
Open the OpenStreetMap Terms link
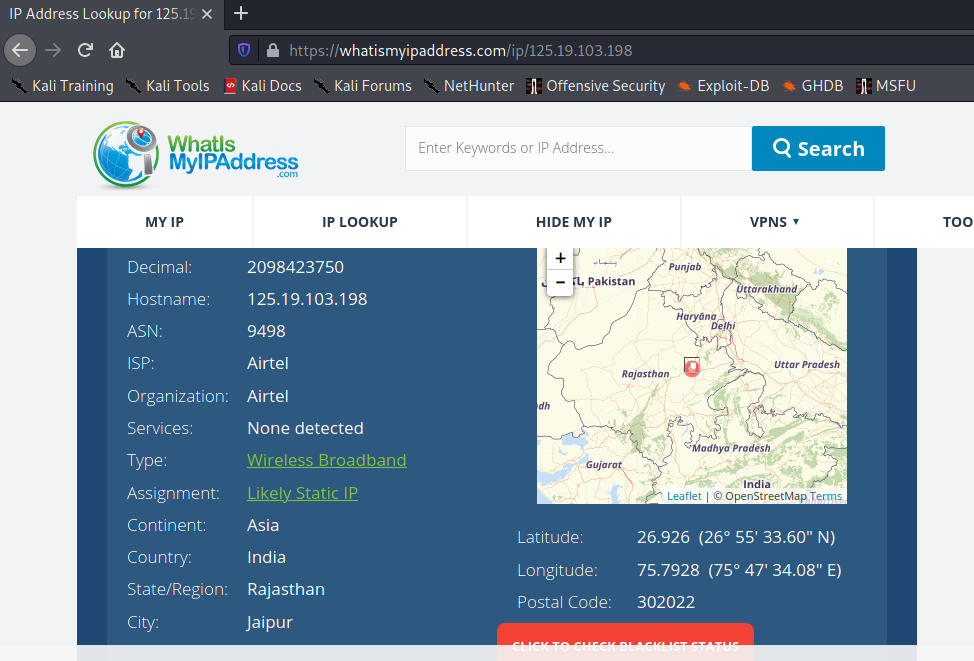click(826, 496)
